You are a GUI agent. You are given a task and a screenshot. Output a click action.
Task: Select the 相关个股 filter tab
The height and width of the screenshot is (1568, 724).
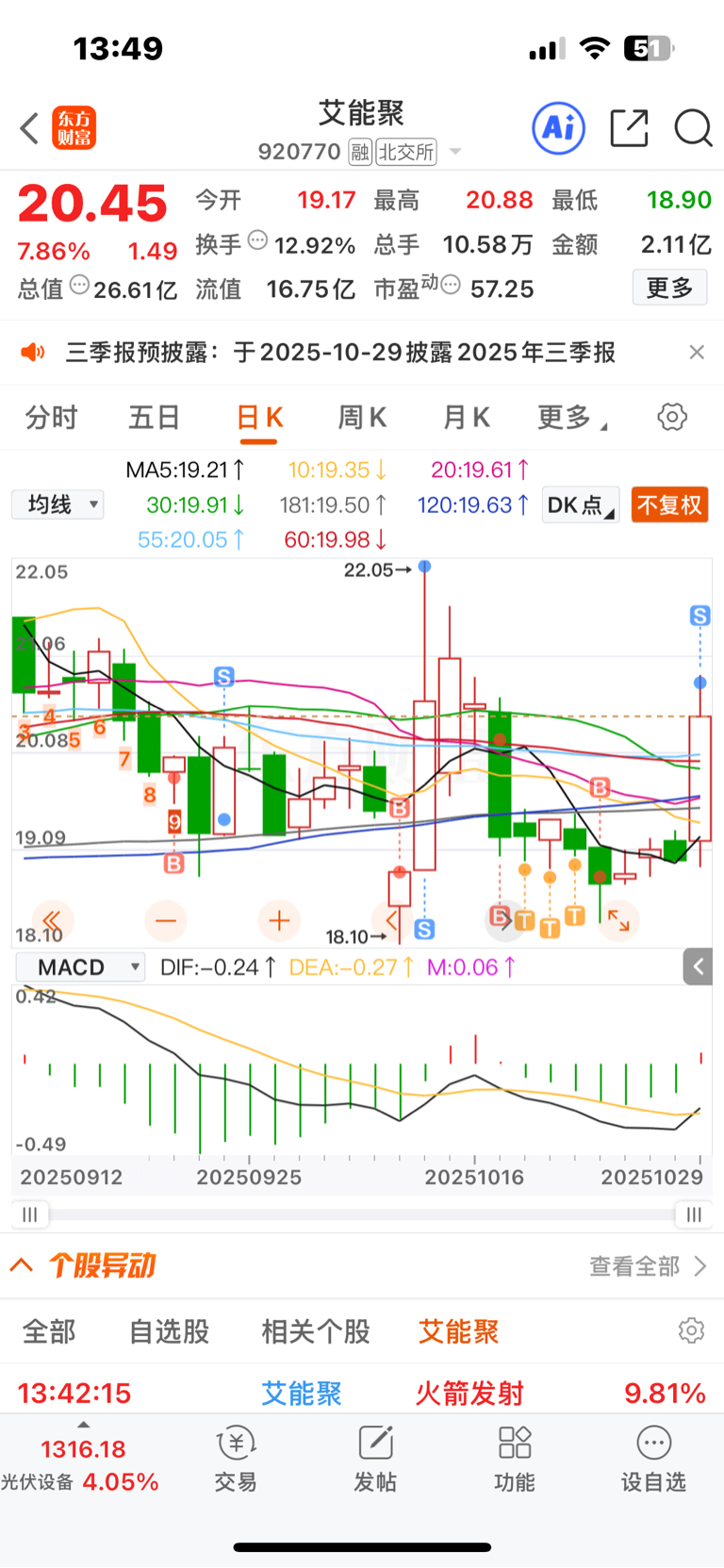316,1331
